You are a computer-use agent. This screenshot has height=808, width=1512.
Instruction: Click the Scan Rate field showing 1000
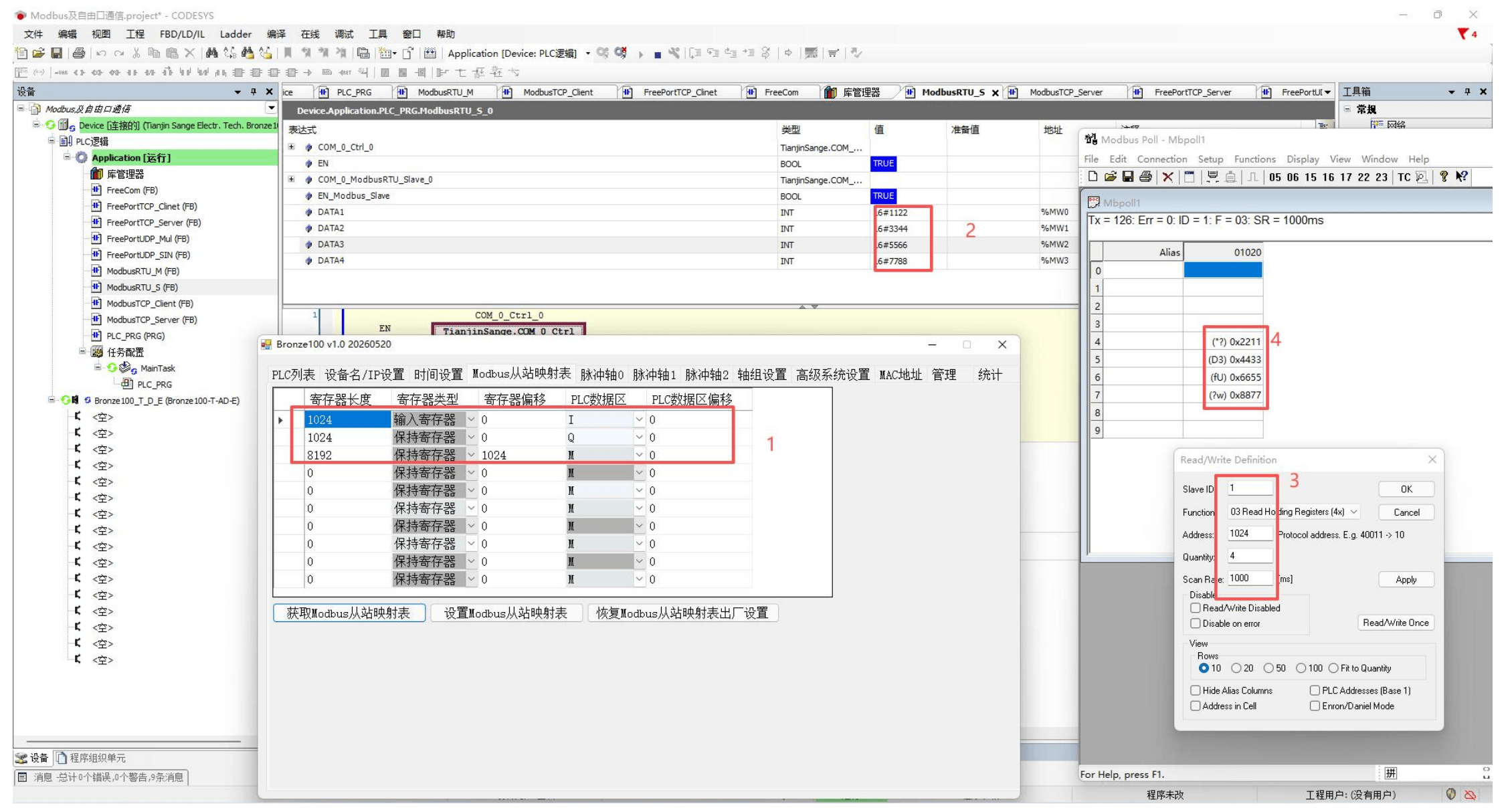1250,579
